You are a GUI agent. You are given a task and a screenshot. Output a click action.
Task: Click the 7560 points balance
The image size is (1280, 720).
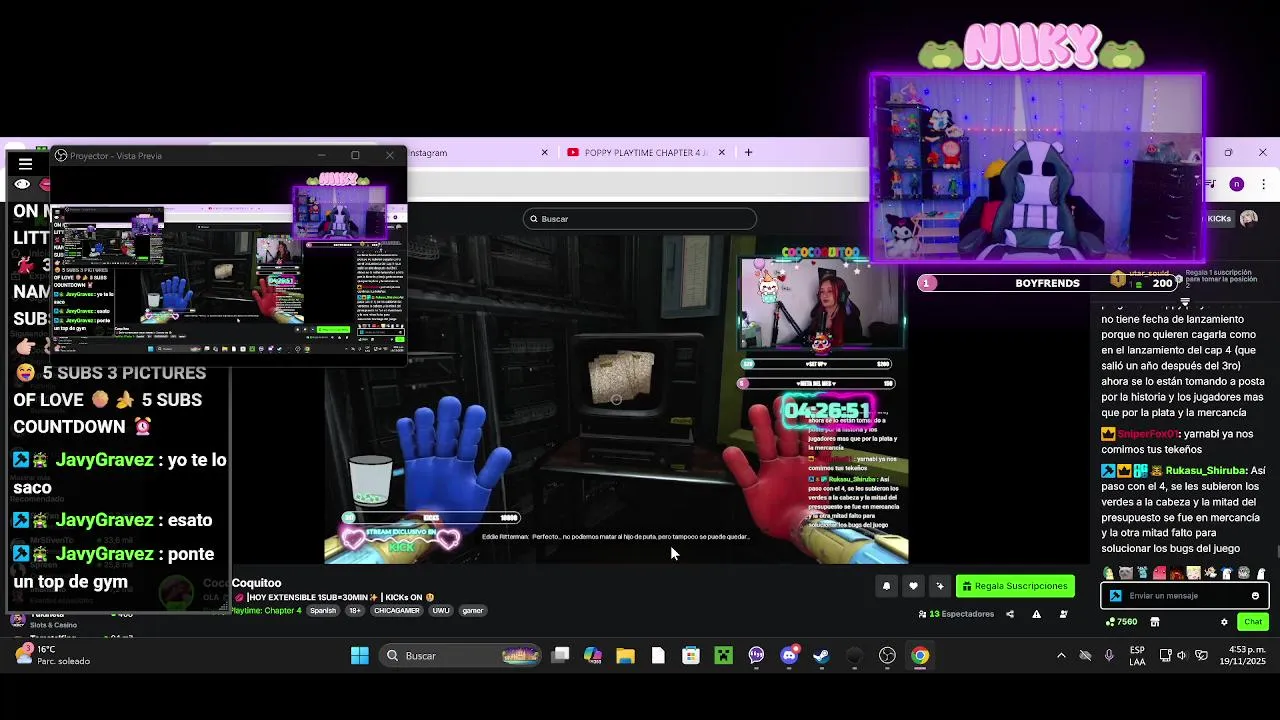1122,622
